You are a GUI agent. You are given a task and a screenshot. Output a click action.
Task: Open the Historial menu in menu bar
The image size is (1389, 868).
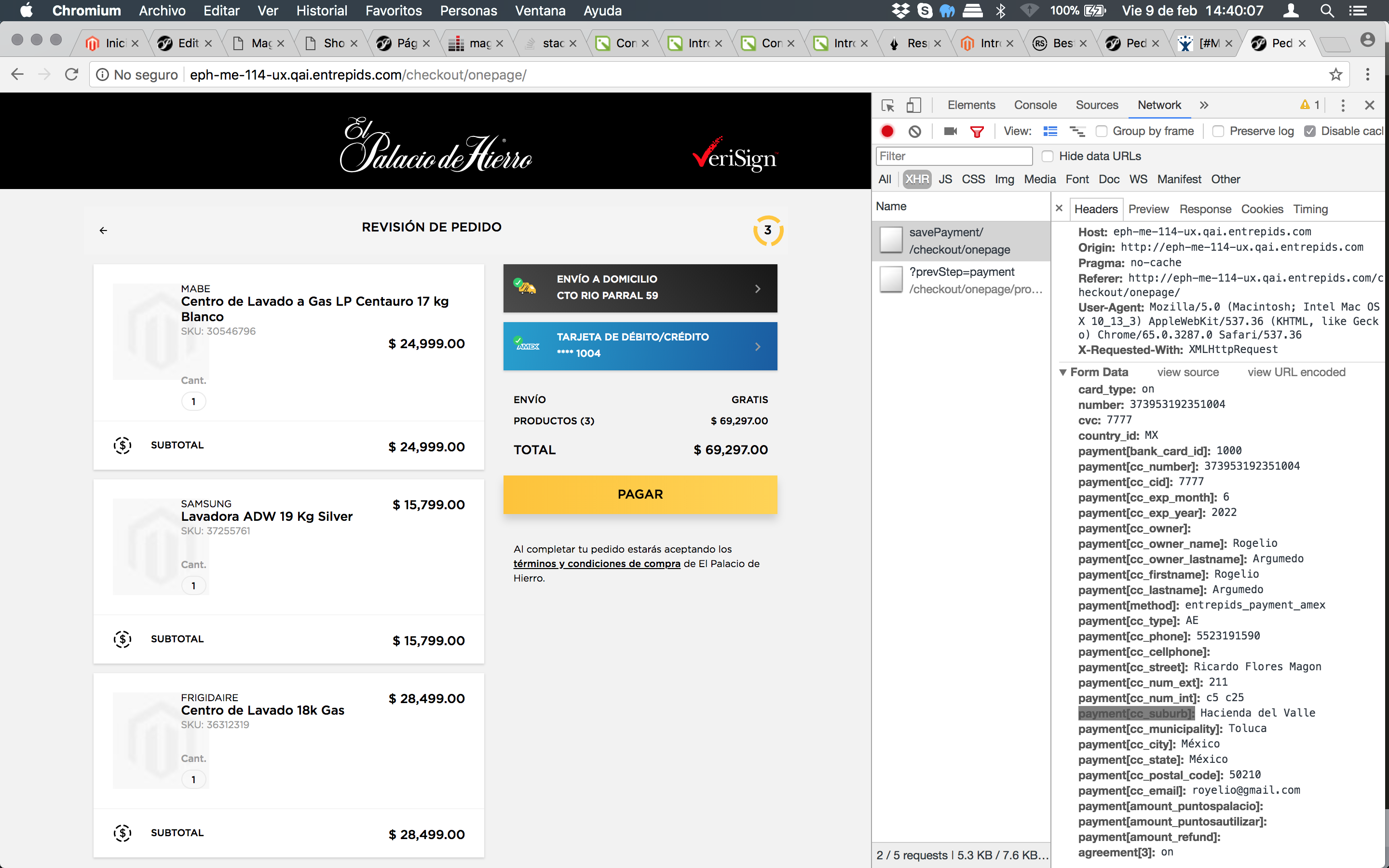(321, 11)
